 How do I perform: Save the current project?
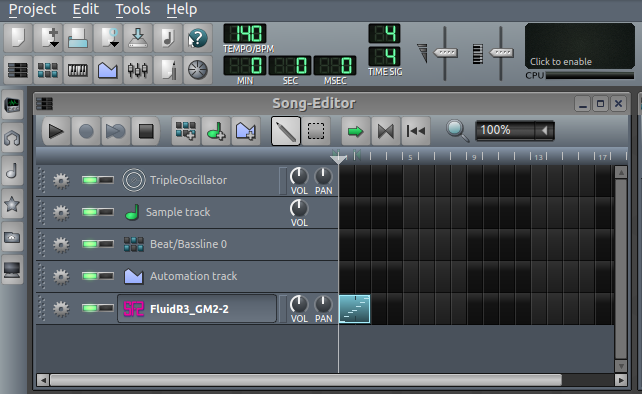(x=138, y=38)
